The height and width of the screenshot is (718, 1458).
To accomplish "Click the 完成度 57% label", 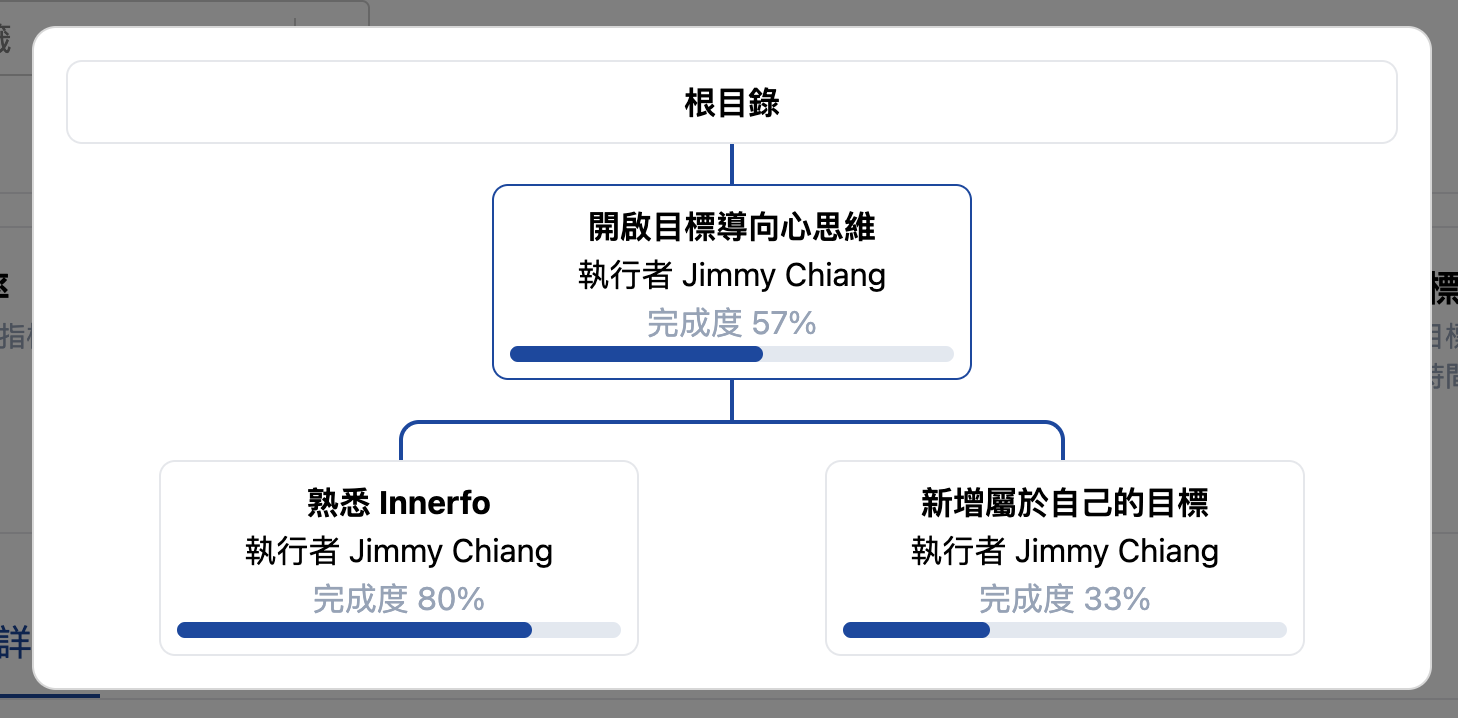I will (x=731, y=322).
